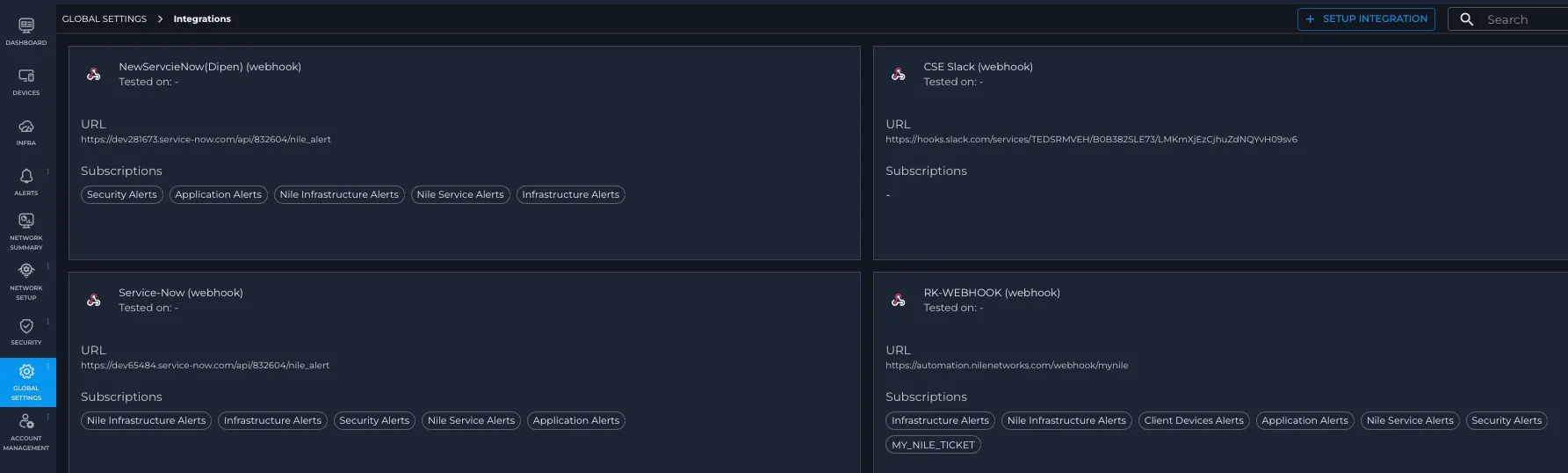Open the Devices sidebar icon

pyautogui.click(x=26, y=76)
